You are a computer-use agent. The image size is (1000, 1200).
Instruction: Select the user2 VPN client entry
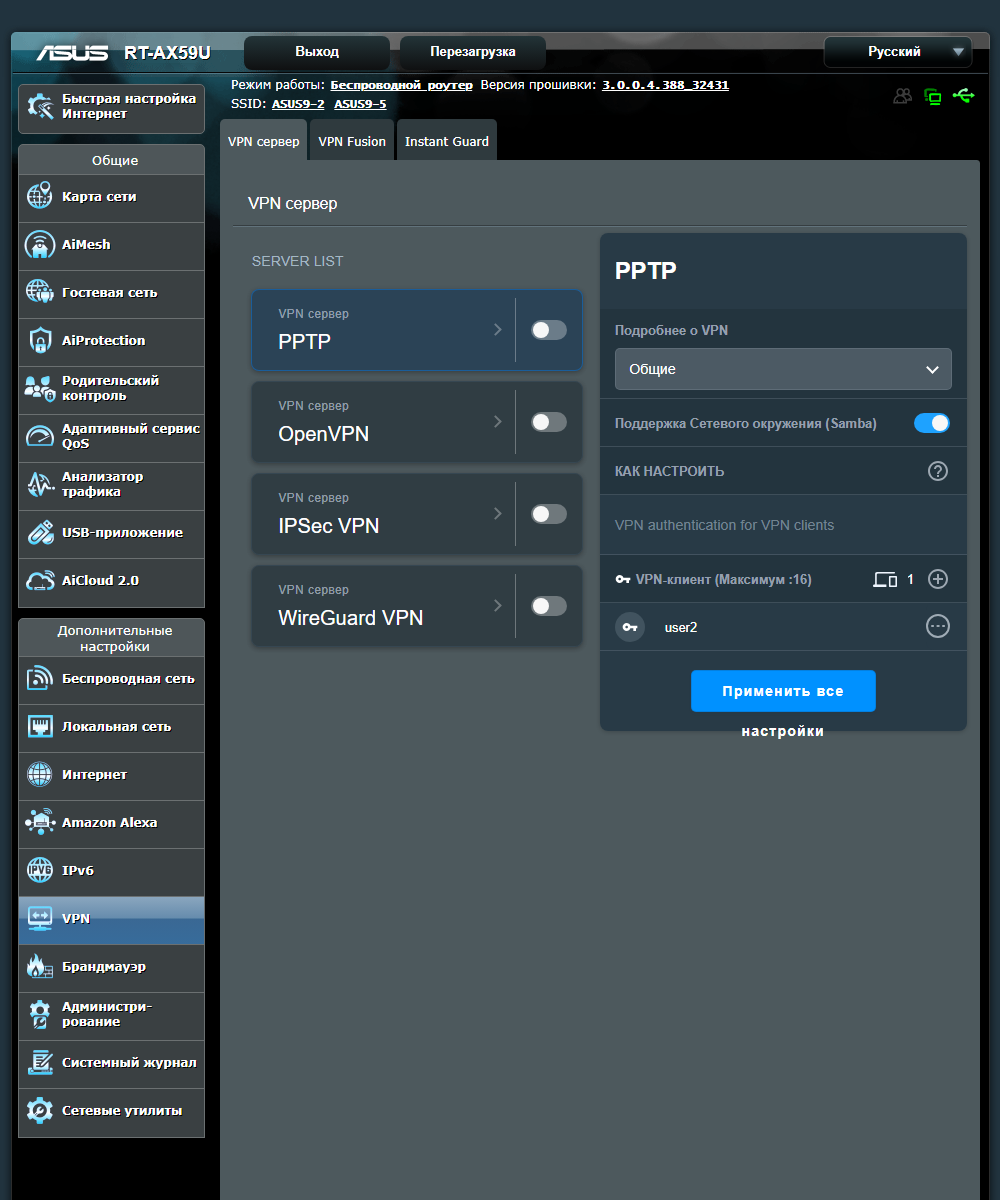click(783, 627)
